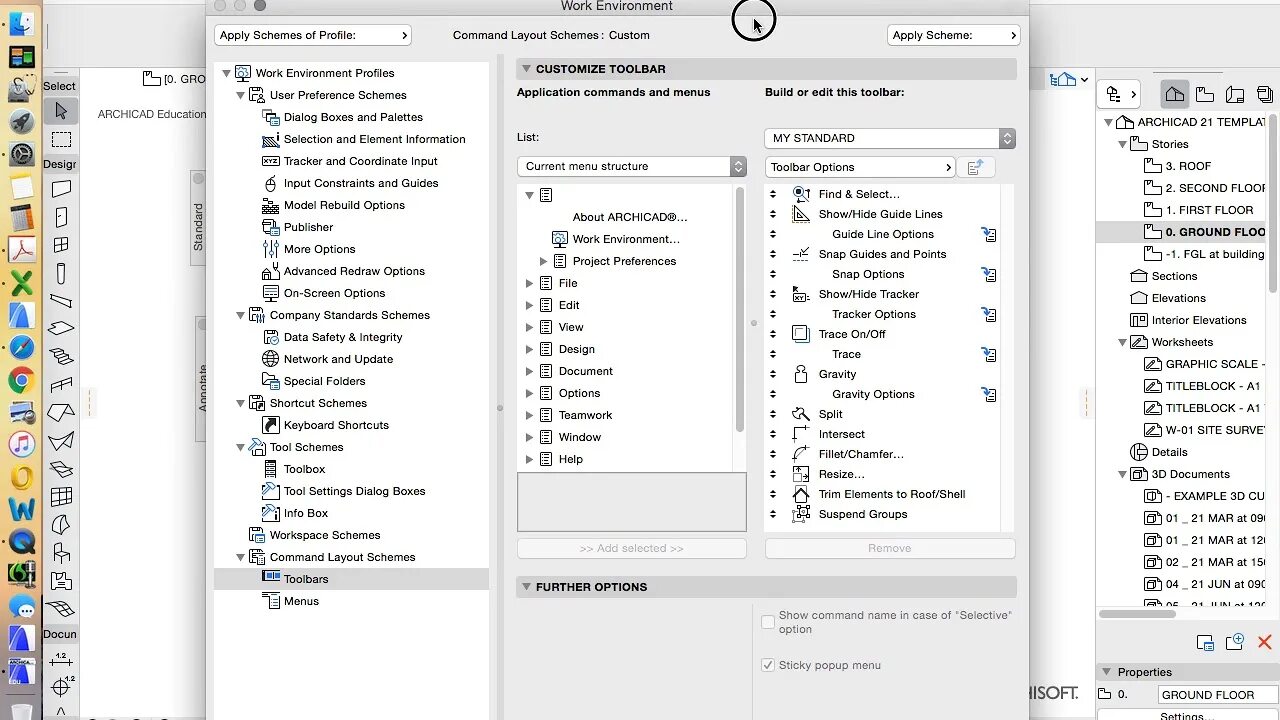This screenshot has height=720, width=1280.
Task: Click the Dialog Boxes and Palettes icon
Action: (270, 117)
